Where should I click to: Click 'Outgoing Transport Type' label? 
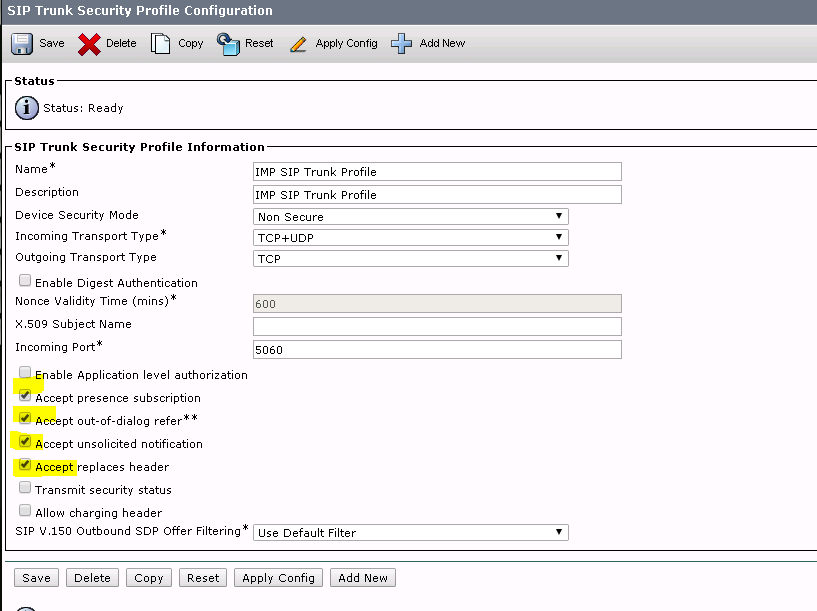[x=85, y=257]
